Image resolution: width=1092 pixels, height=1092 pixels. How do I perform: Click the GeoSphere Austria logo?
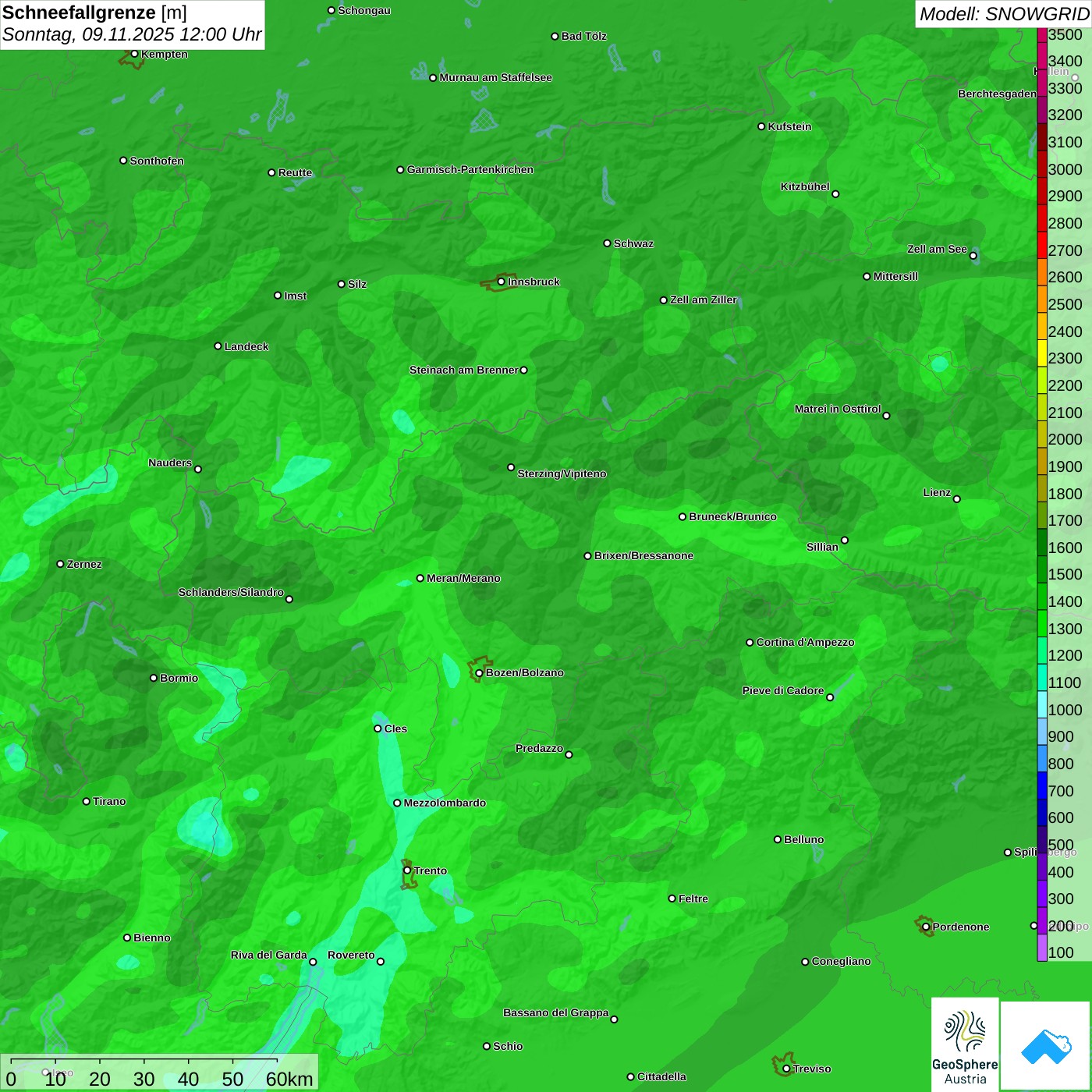point(965,1044)
